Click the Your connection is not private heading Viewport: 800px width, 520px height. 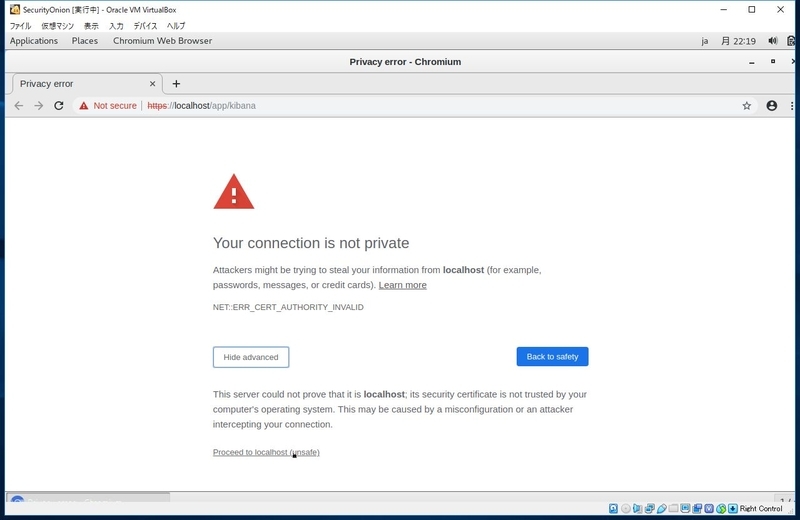click(311, 243)
